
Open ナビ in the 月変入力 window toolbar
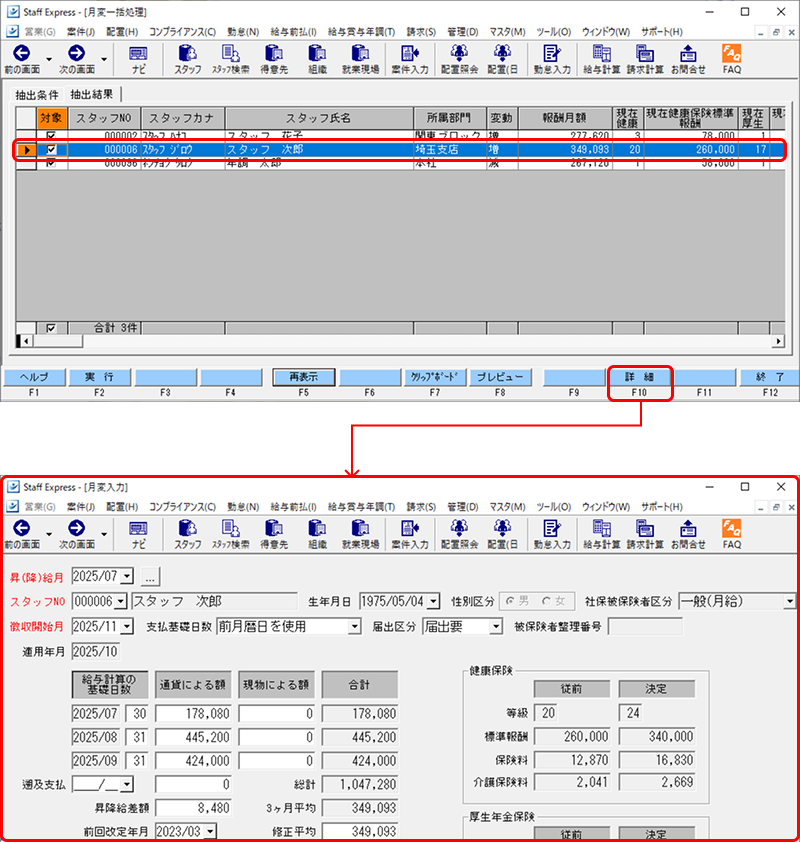point(138,534)
